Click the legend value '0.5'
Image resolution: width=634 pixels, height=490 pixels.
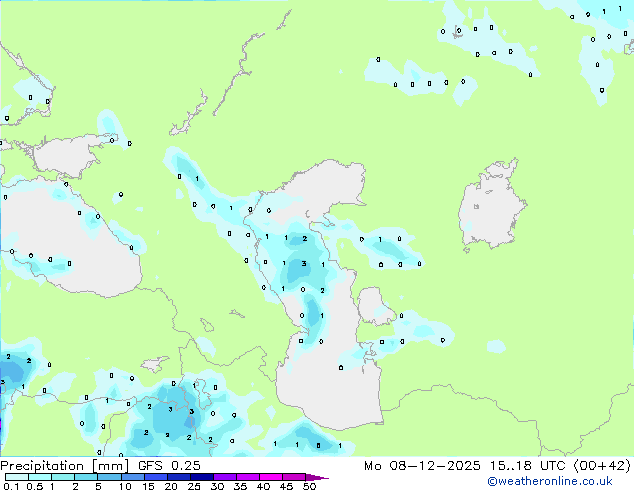[x=35, y=486]
